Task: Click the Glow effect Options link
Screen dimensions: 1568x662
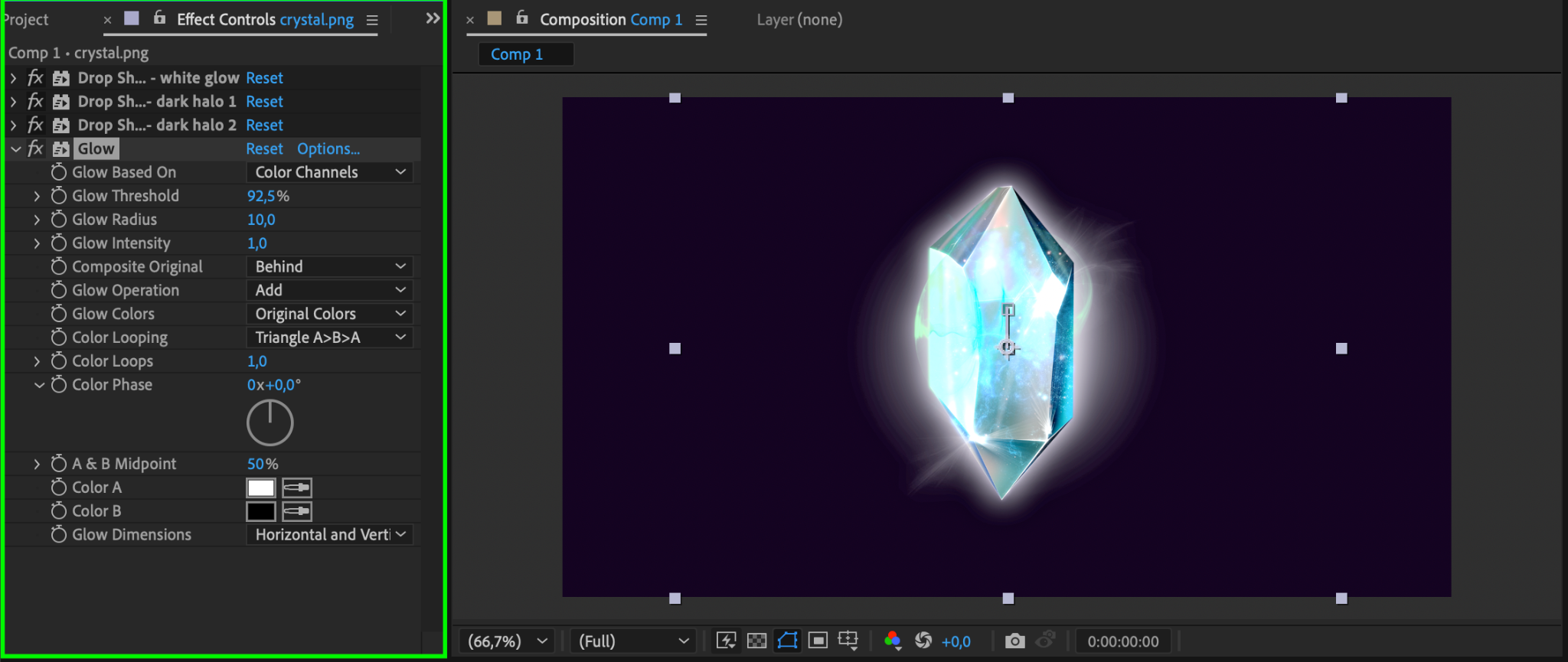Action: point(328,148)
